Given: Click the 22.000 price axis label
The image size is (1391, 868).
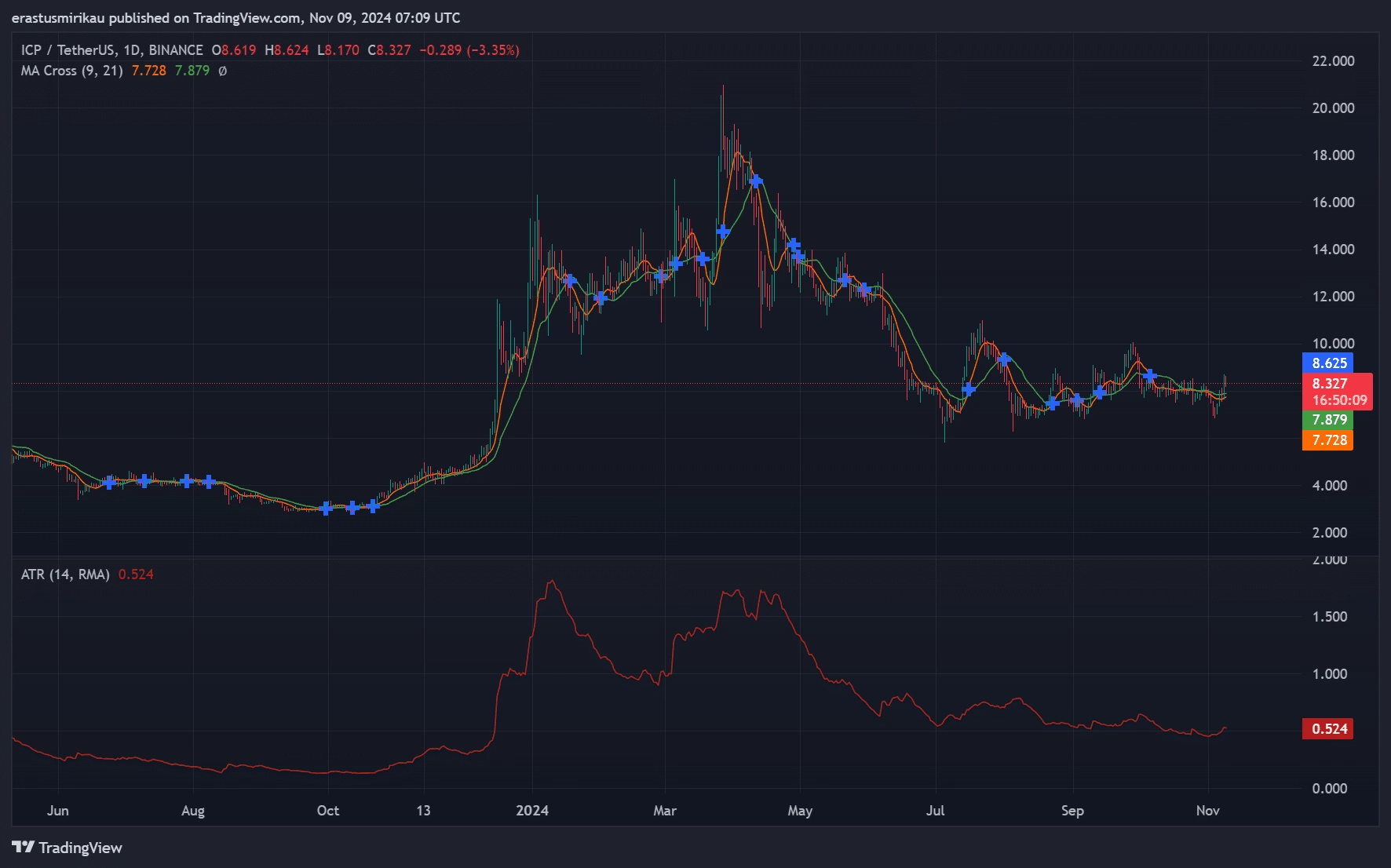Looking at the screenshot, I should pos(1333,61).
